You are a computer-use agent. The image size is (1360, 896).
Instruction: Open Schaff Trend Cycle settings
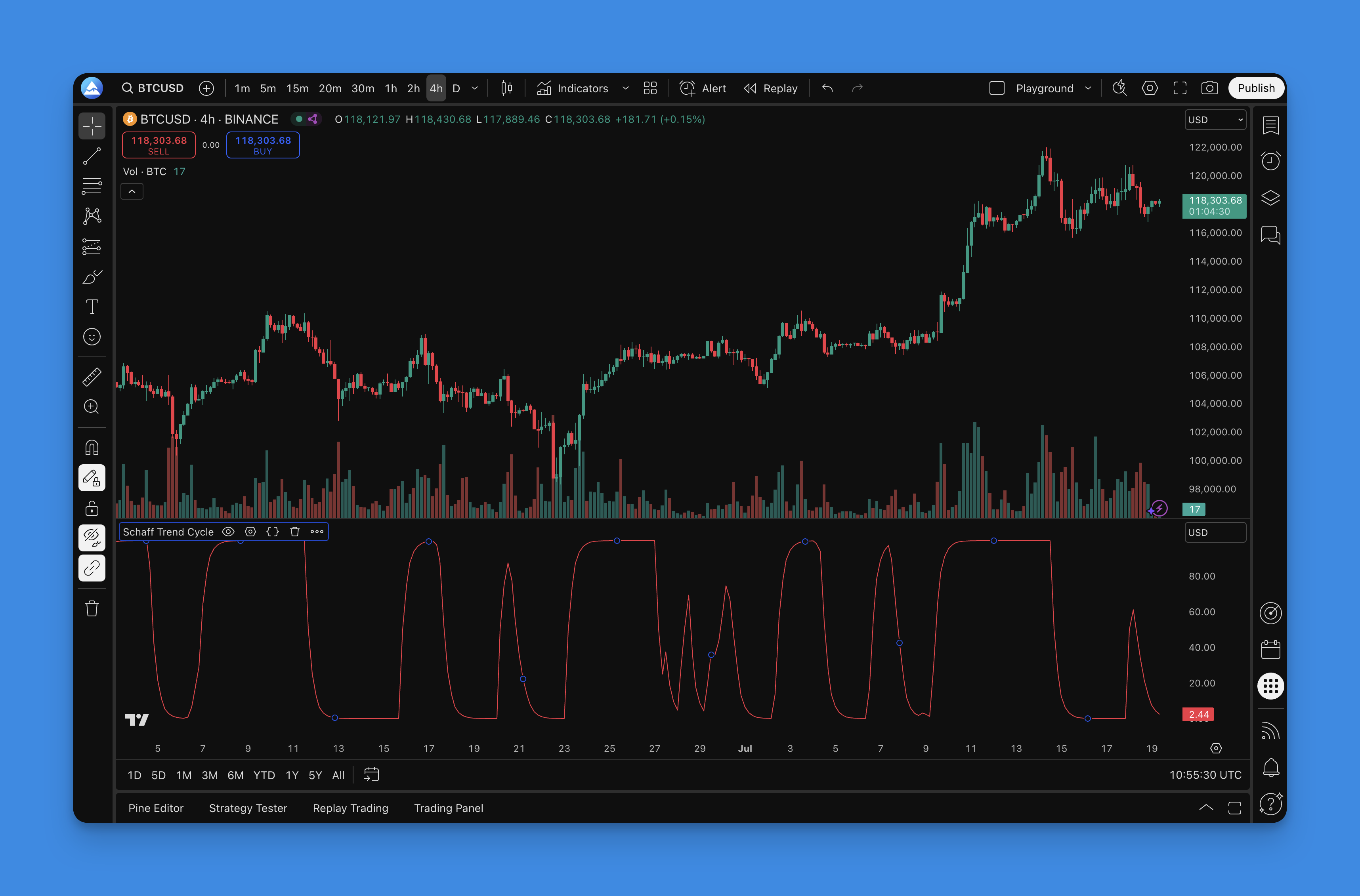(x=250, y=532)
